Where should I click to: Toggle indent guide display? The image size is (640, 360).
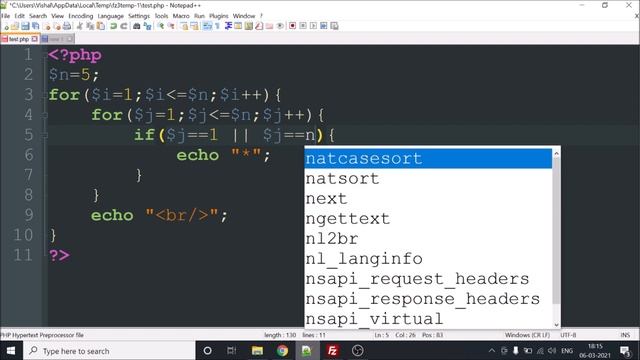(x=229, y=26)
